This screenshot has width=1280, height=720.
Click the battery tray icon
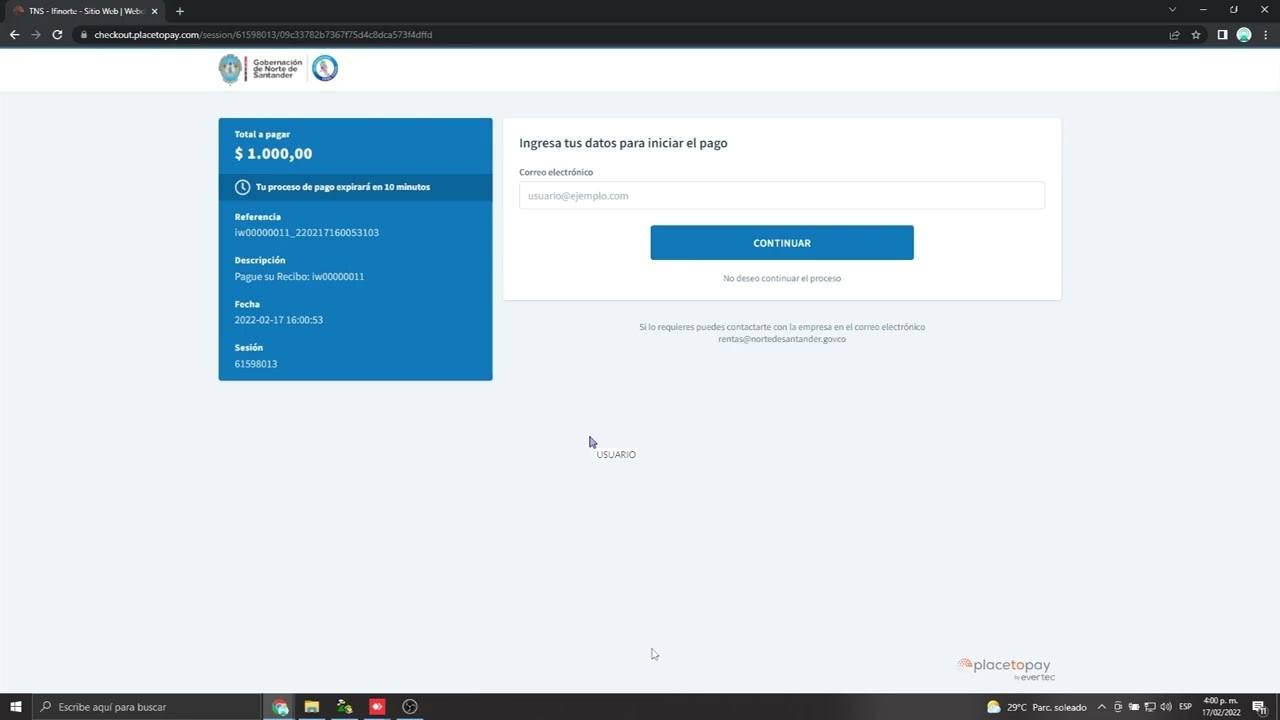click(1134, 707)
